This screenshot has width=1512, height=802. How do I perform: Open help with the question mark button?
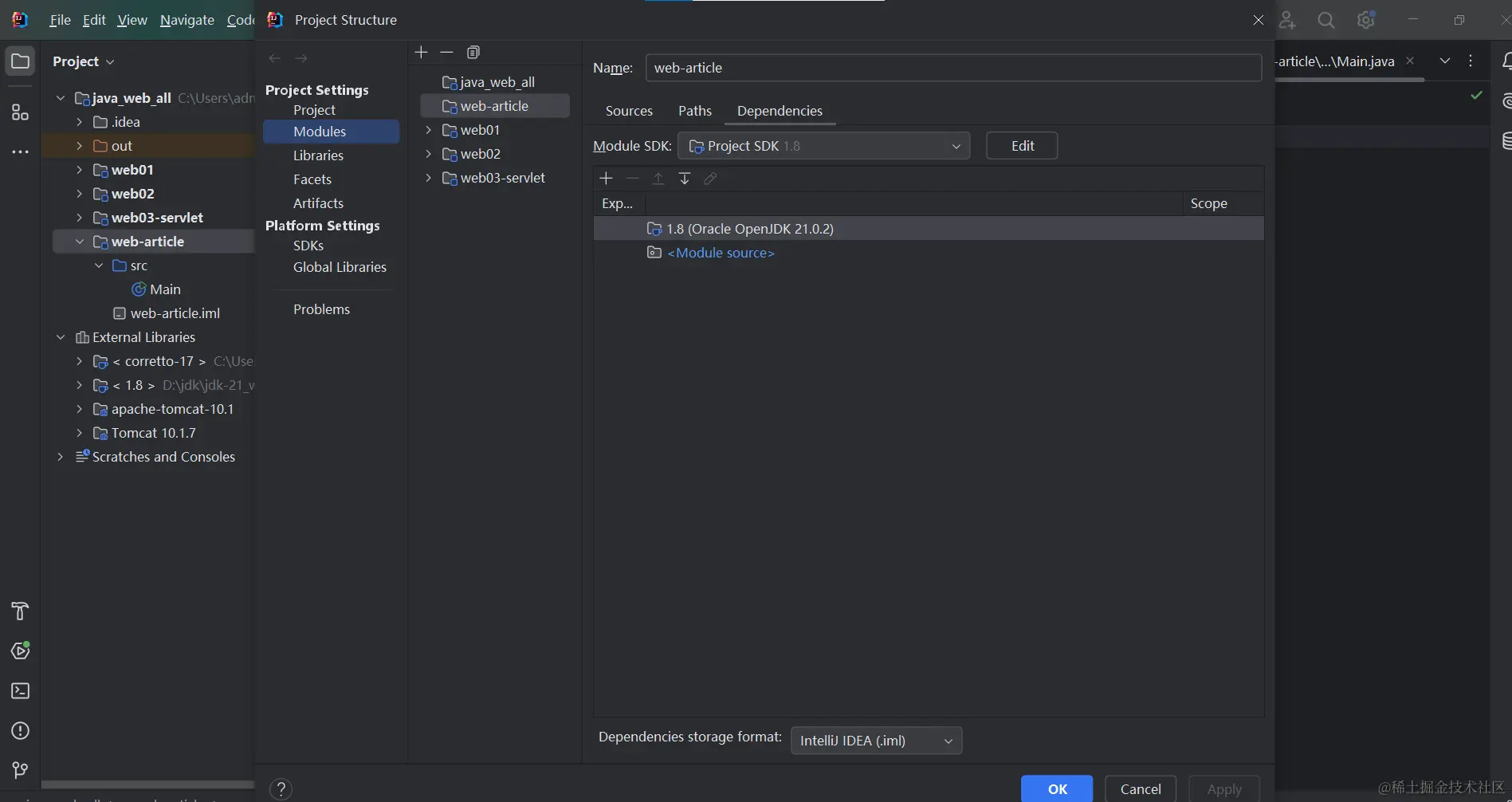click(x=281, y=789)
